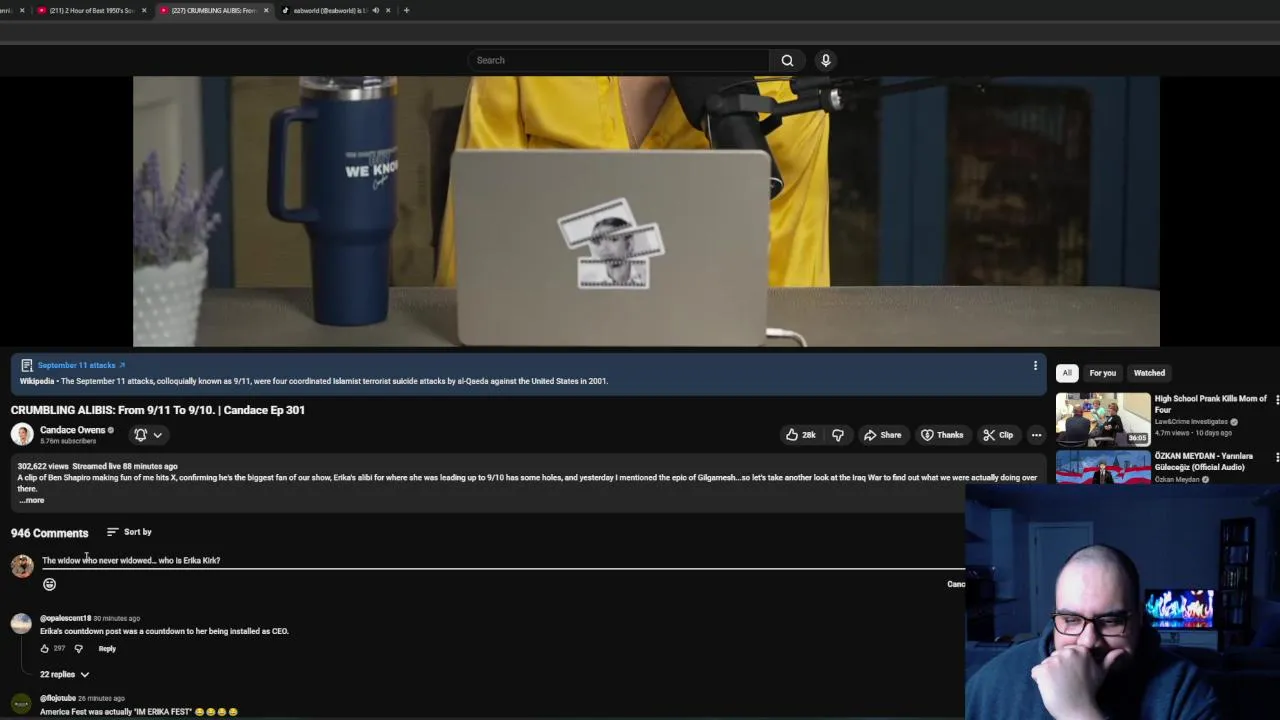The image size is (1280, 720).
Task: Open @flojotube profile avatar
Action: [x=21, y=703]
